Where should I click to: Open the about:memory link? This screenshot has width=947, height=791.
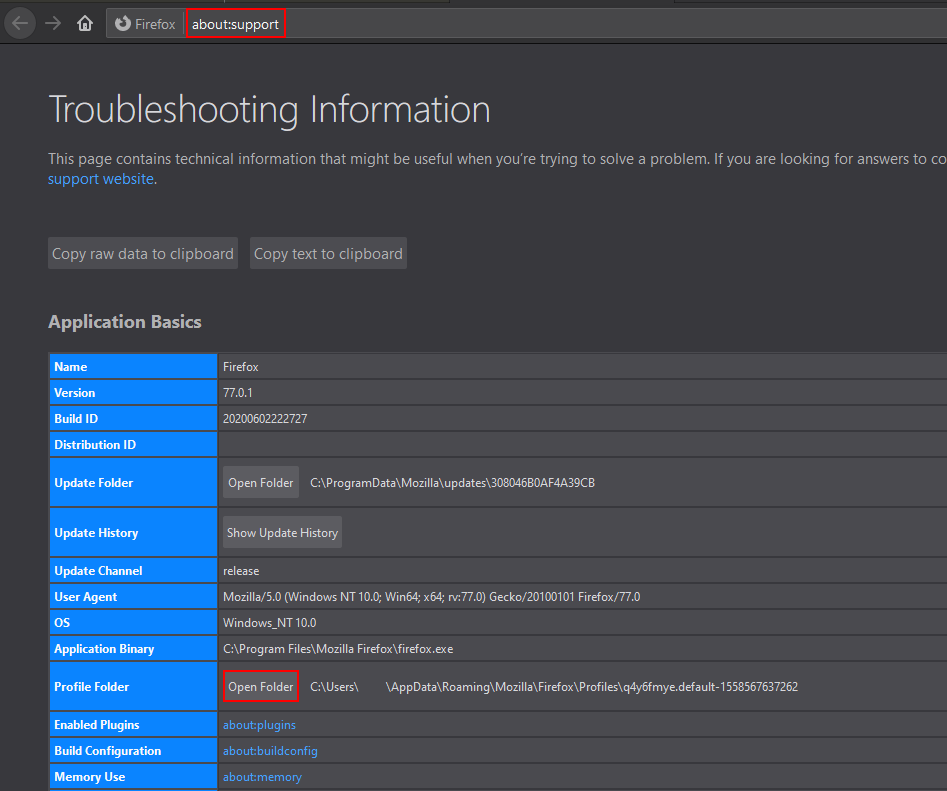[262, 777]
